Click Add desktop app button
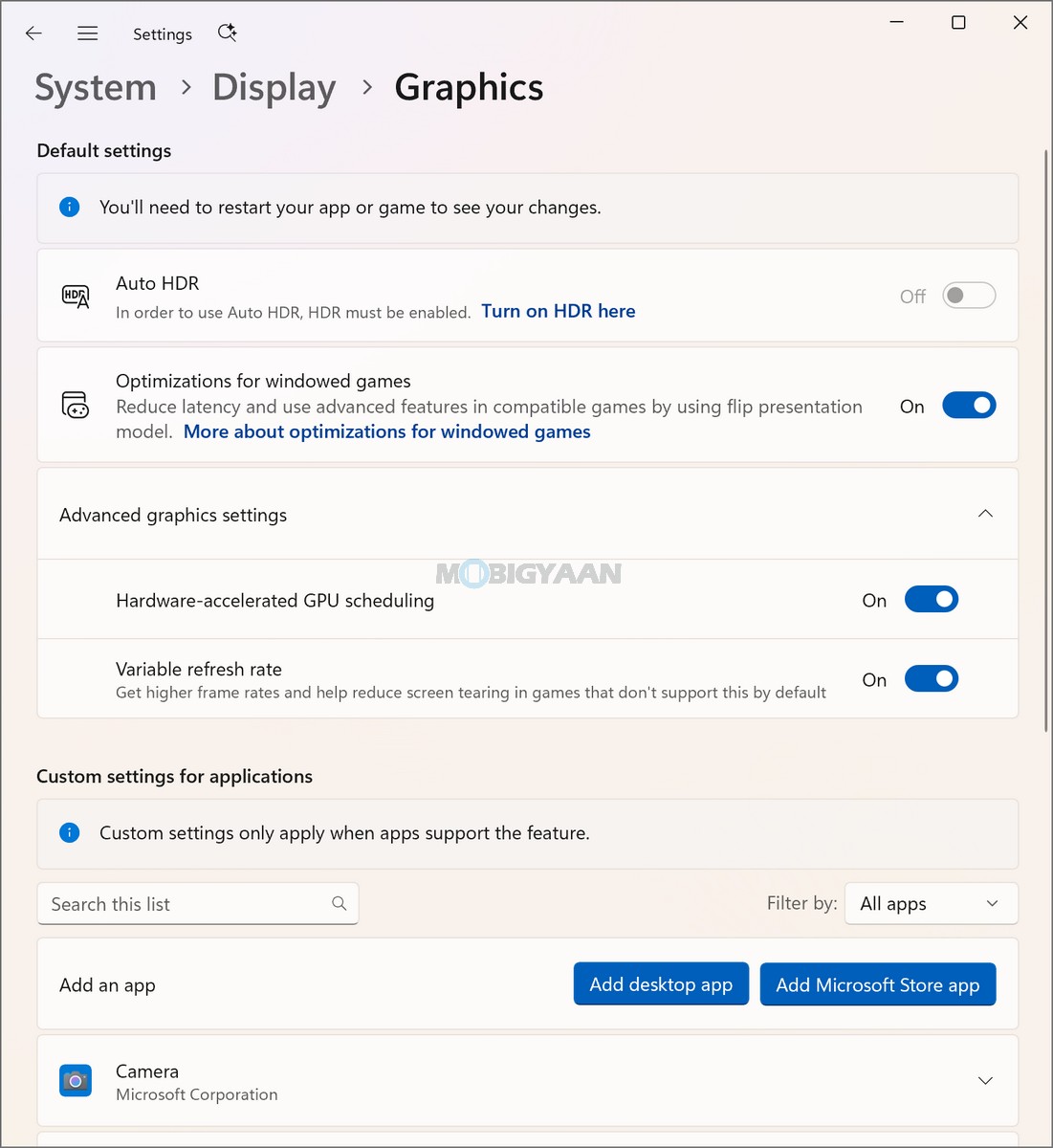Screen dimensions: 1053x1148 (x=661, y=984)
